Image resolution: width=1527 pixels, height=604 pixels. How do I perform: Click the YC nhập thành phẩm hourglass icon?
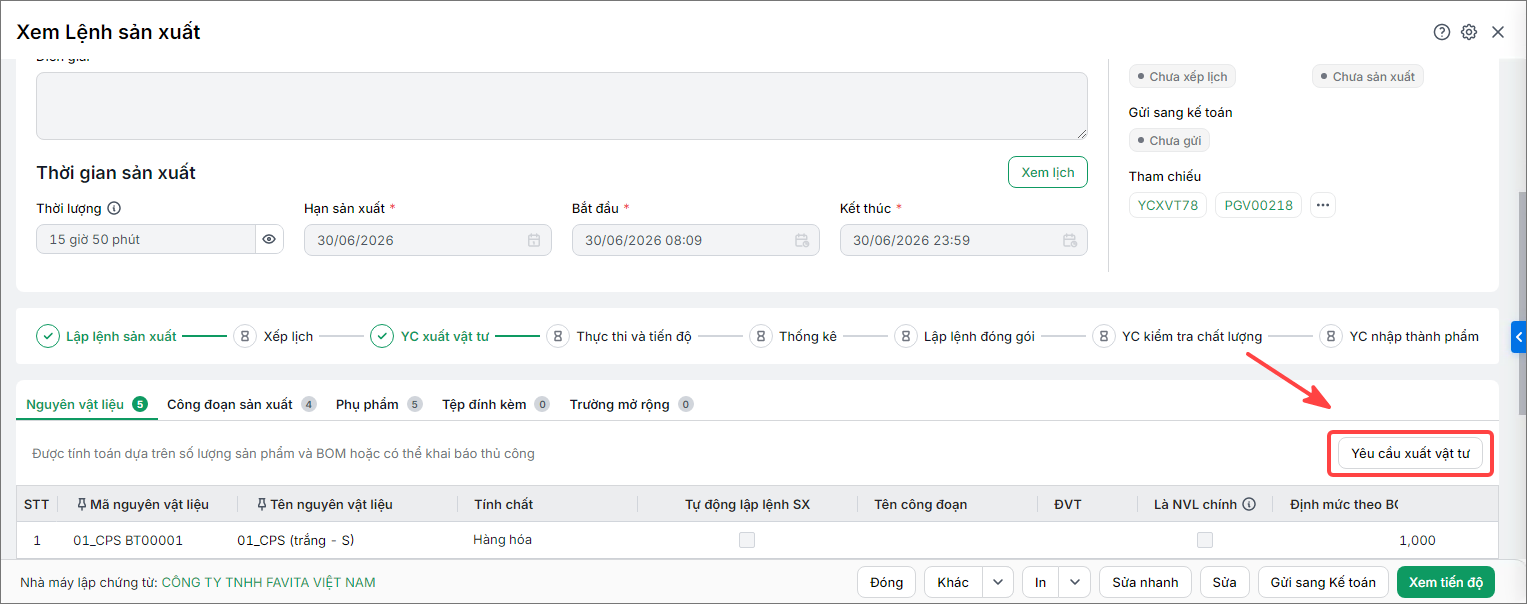(x=1331, y=336)
